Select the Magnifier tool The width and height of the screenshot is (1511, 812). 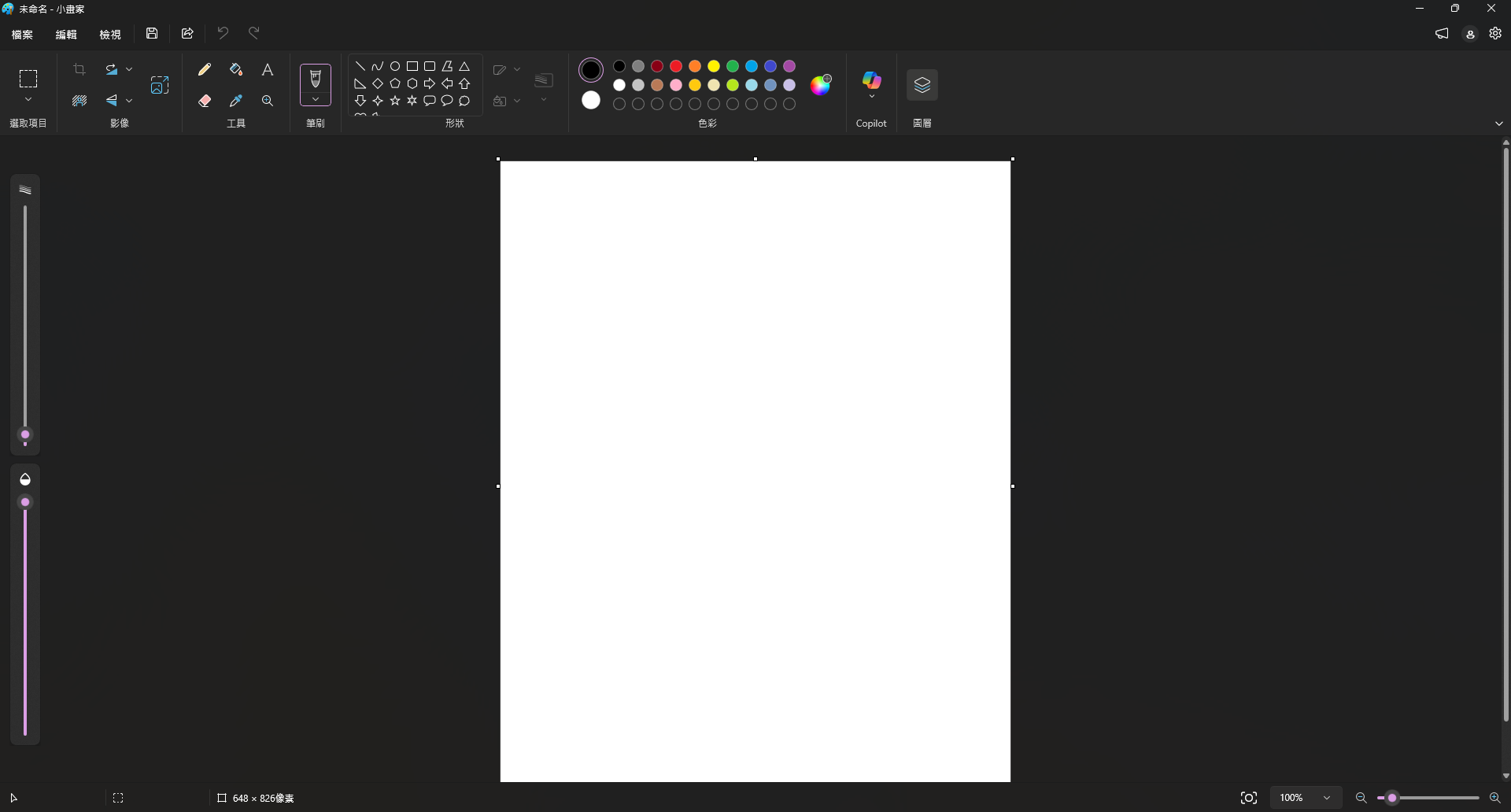pos(268,101)
